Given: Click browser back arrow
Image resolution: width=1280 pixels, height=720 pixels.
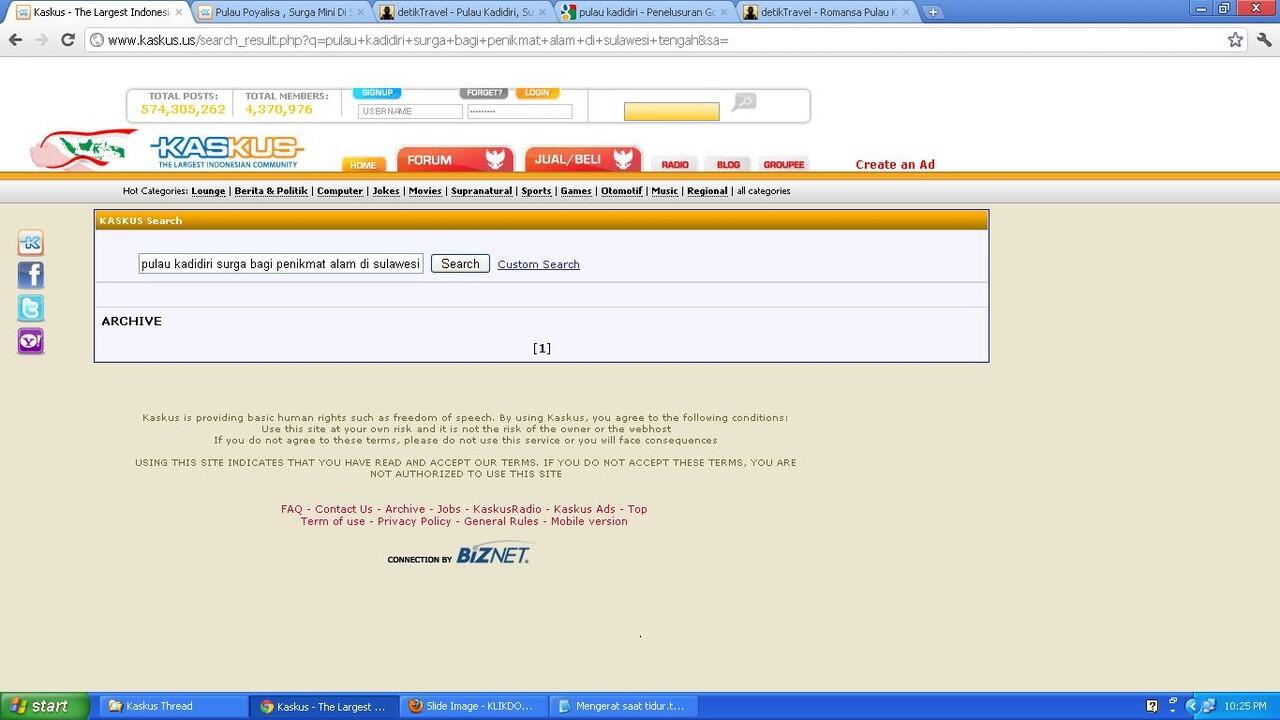Looking at the screenshot, I should [x=15, y=40].
